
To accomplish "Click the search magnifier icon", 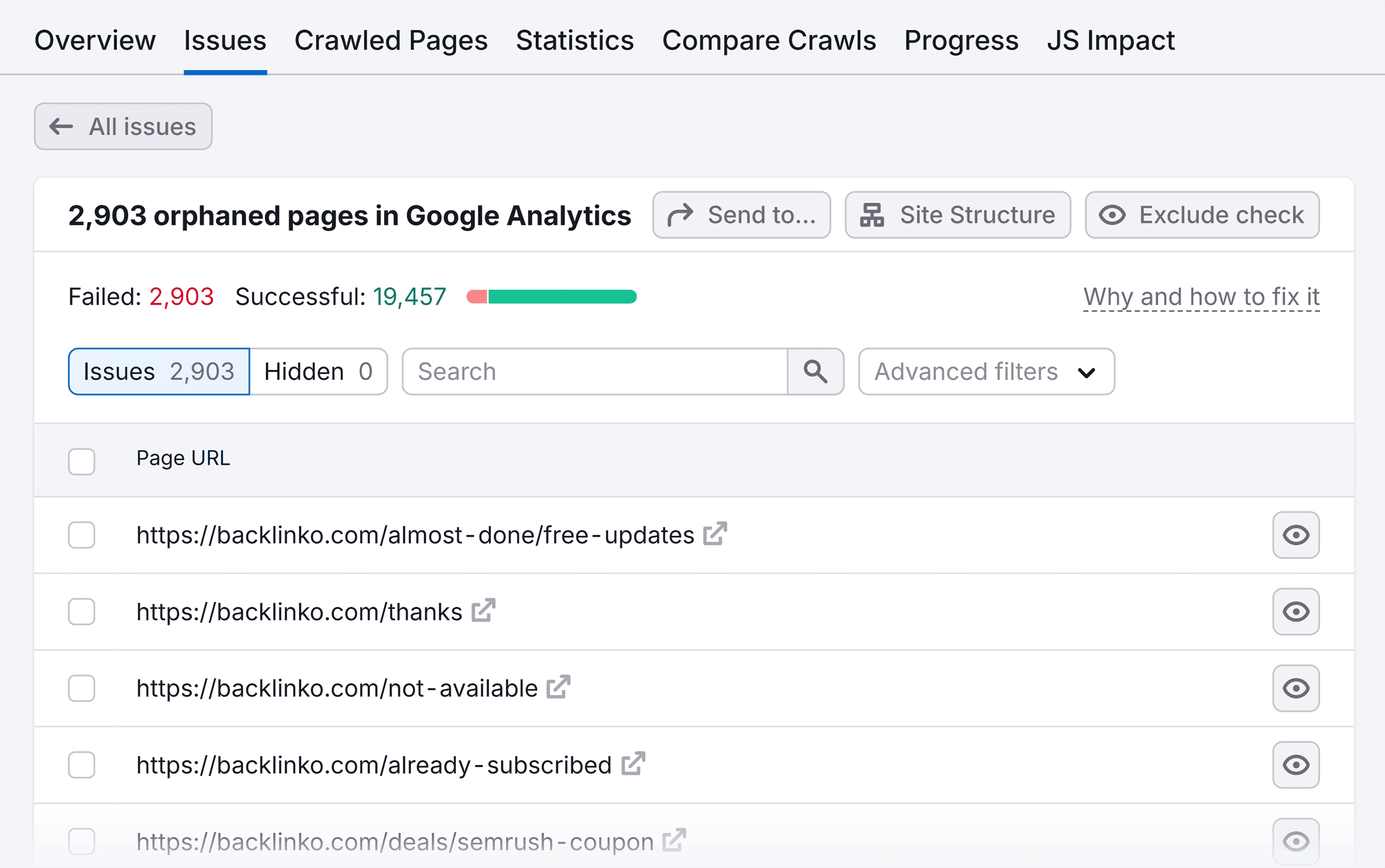I will tap(815, 372).
